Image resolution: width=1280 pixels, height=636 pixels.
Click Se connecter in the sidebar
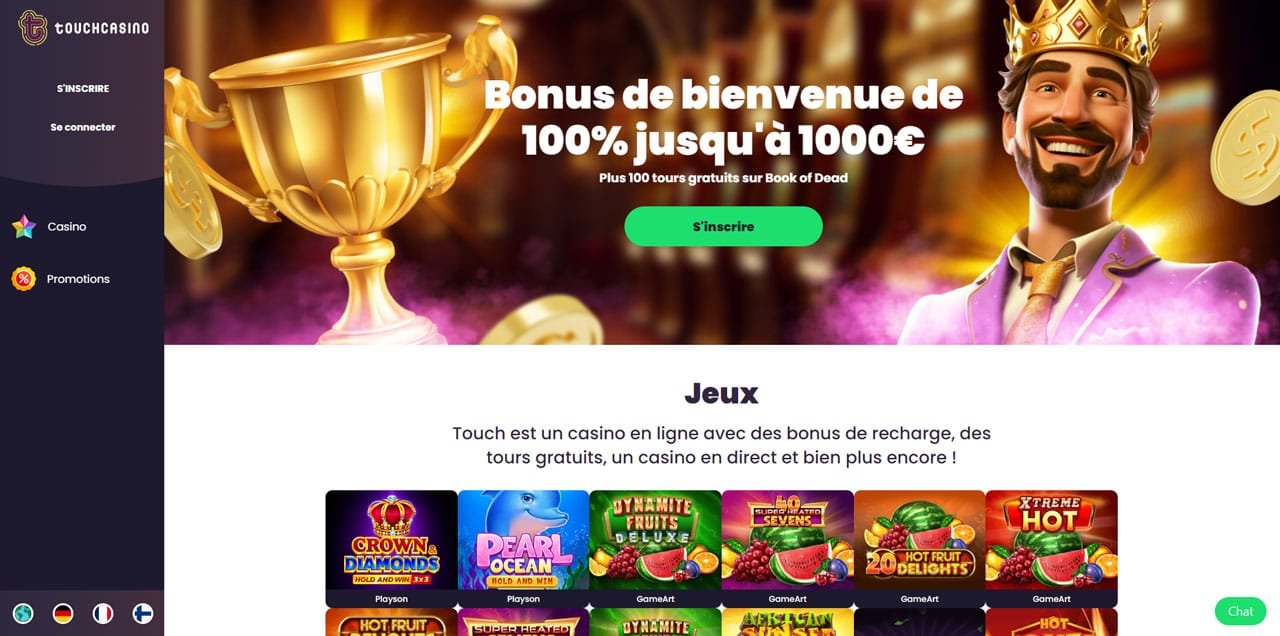pos(83,127)
